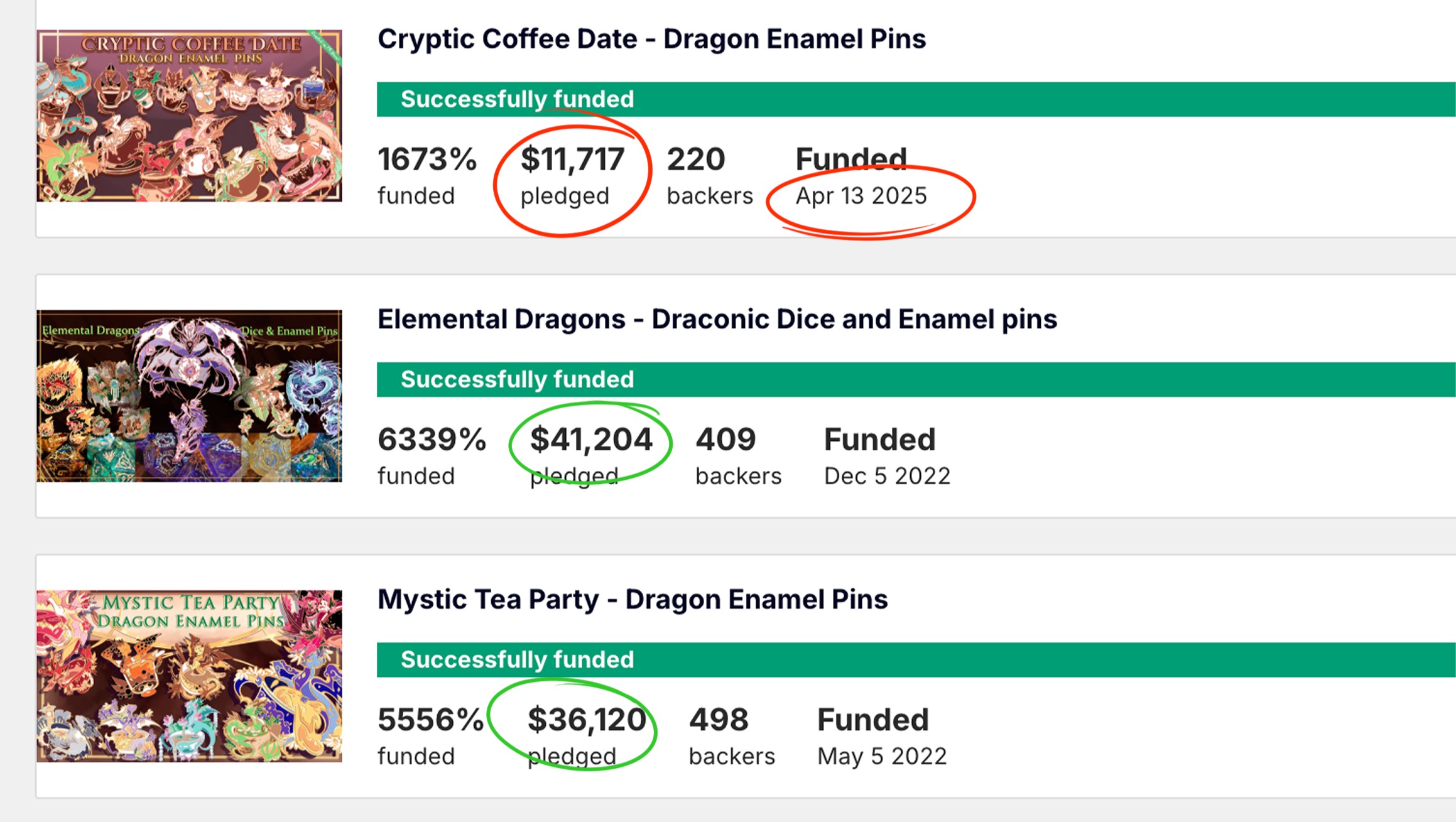Click the 498 backers count
1456x822 pixels.
pyautogui.click(x=719, y=720)
